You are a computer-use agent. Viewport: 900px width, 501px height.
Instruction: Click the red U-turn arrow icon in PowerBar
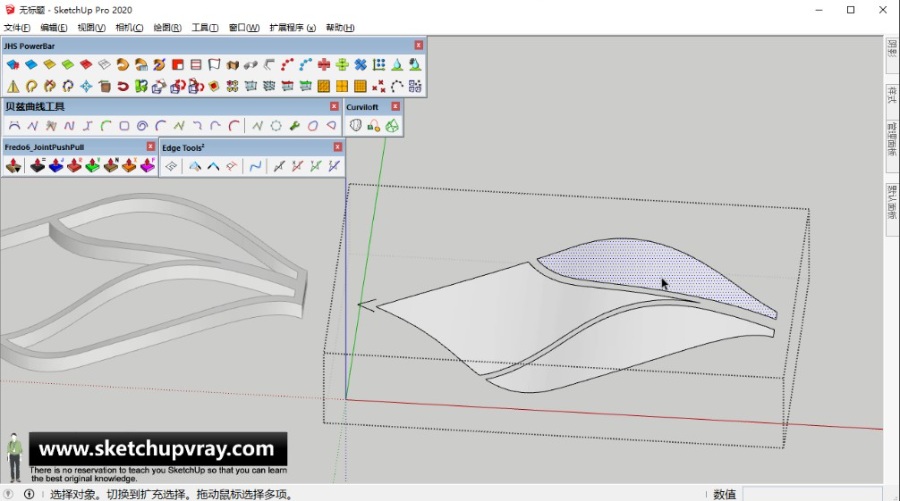coord(123,86)
